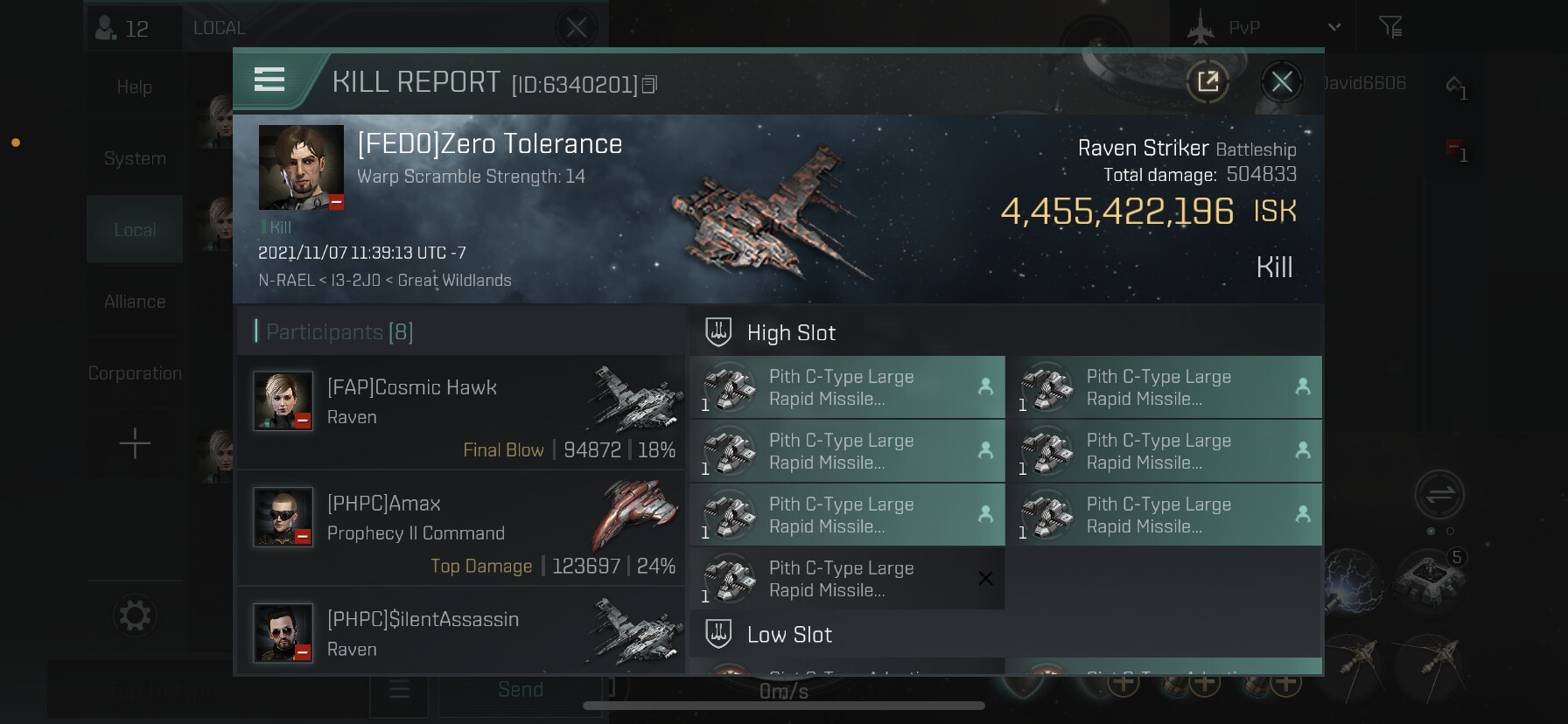Open the Low Slot shield icon

(718, 634)
